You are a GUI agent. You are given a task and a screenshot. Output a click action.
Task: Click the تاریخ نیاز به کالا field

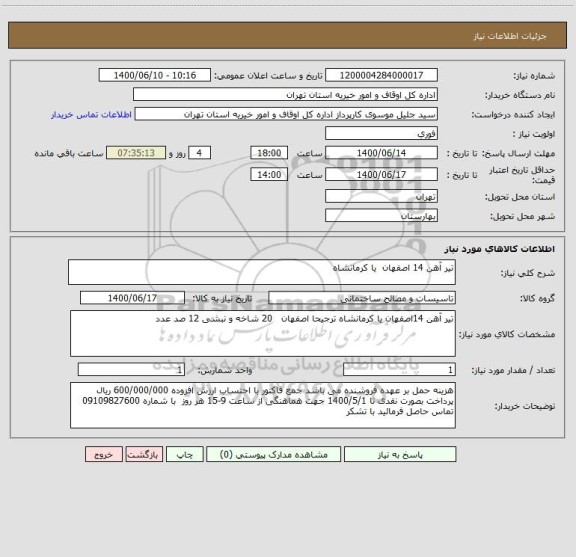(x=132, y=298)
